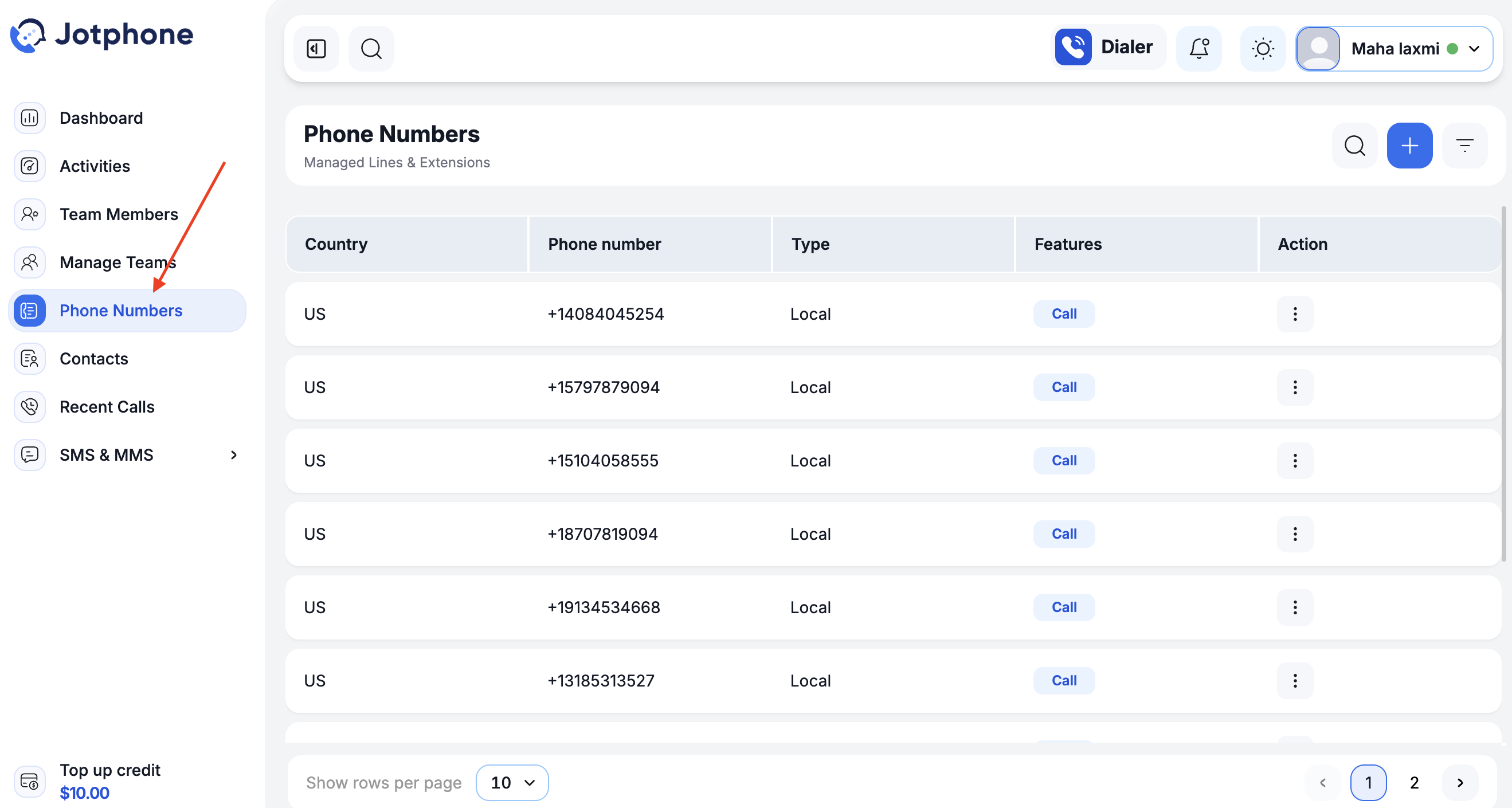Click the $10.00 credit amount
Viewport: 1512px width, 808px height.
[x=84, y=793]
